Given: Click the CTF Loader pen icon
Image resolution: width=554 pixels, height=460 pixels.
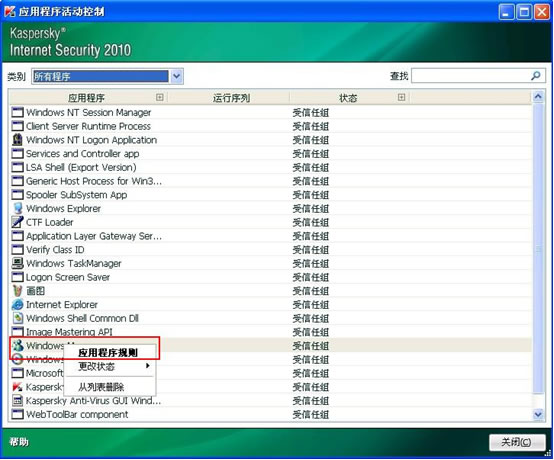Looking at the screenshot, I should coord(17,222).
